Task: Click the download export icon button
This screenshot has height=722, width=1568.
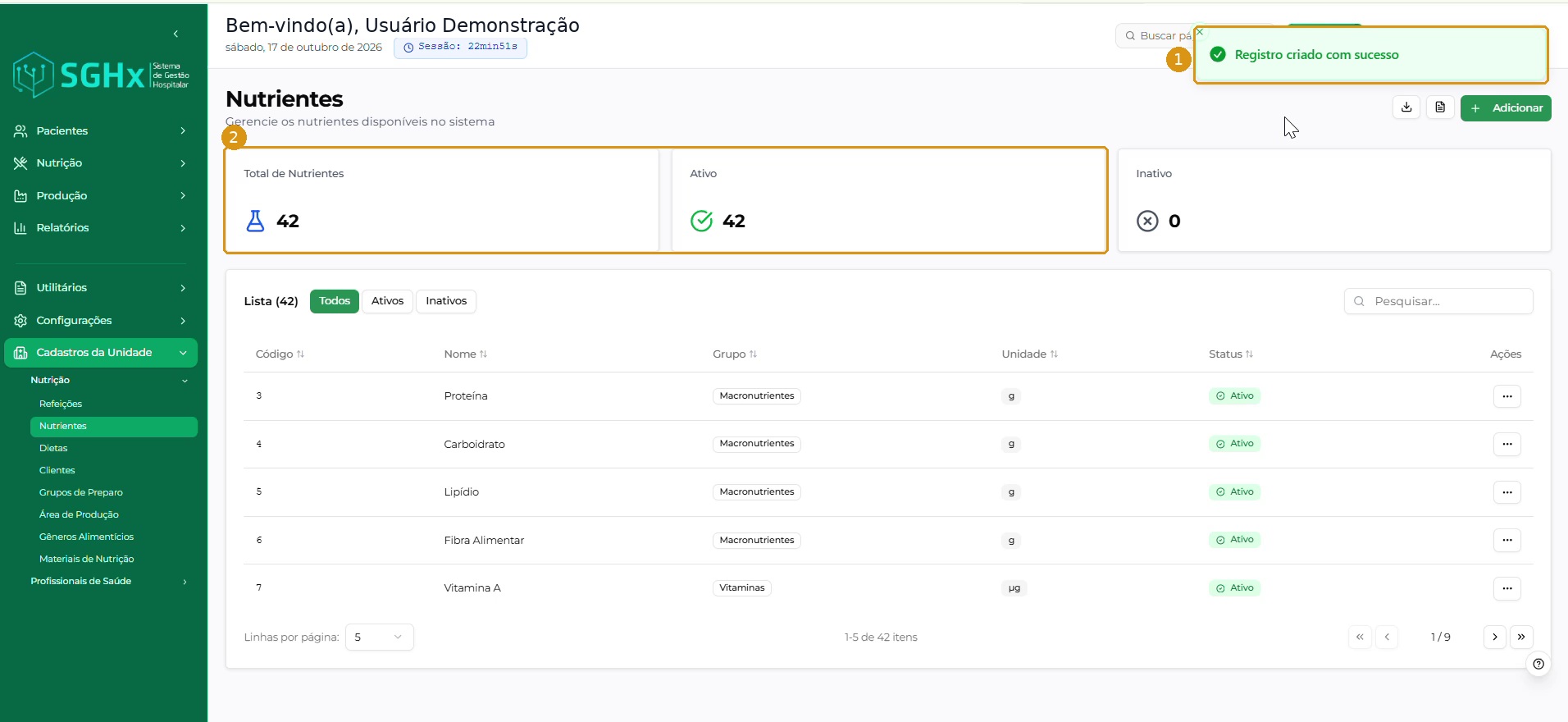Action: click(x=1406, y=107)
